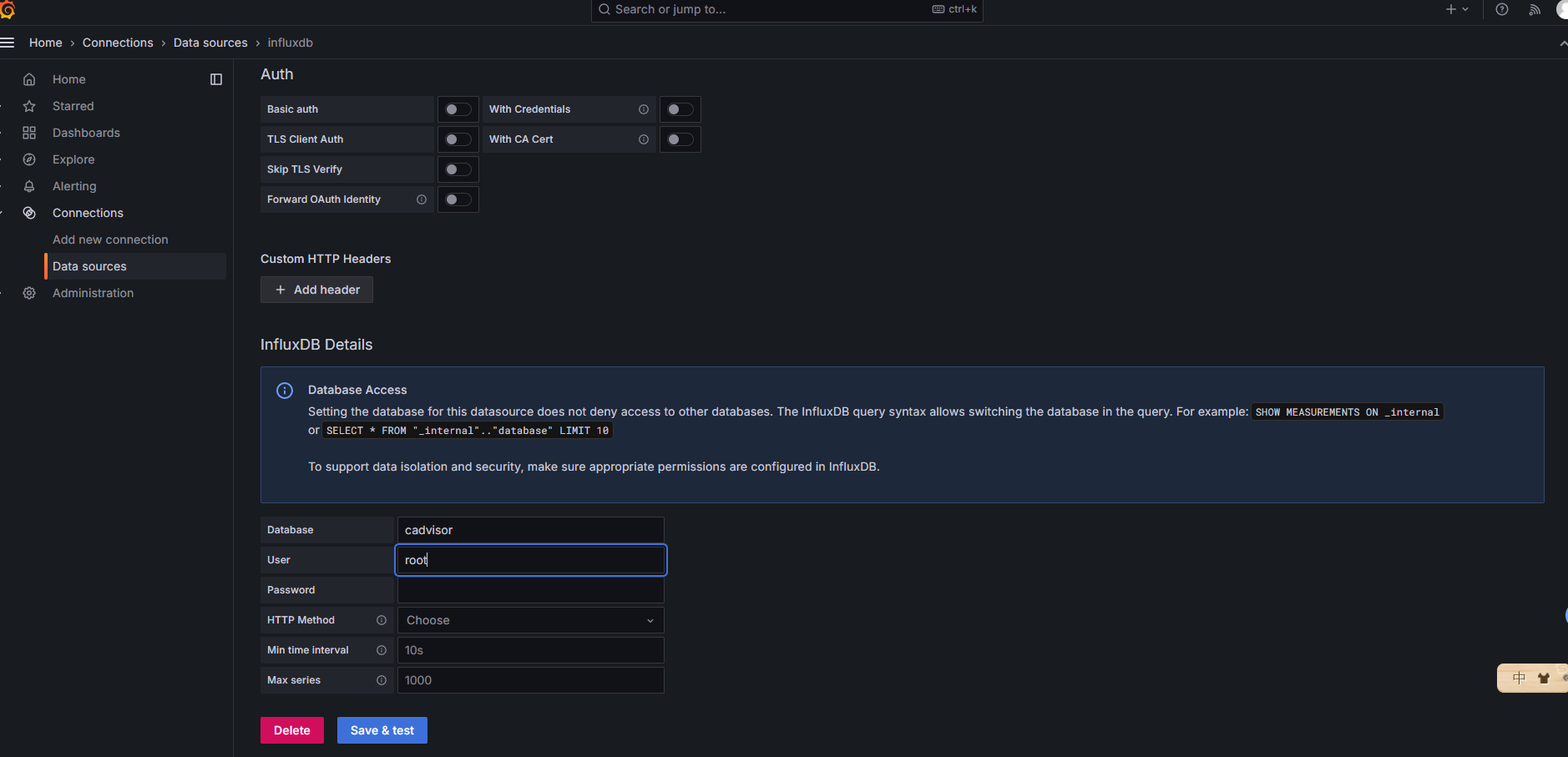Viewport: 1568px width, 757px height.
Task: Enable the Skip TLS Verify switch
Action: click(458, 169)
